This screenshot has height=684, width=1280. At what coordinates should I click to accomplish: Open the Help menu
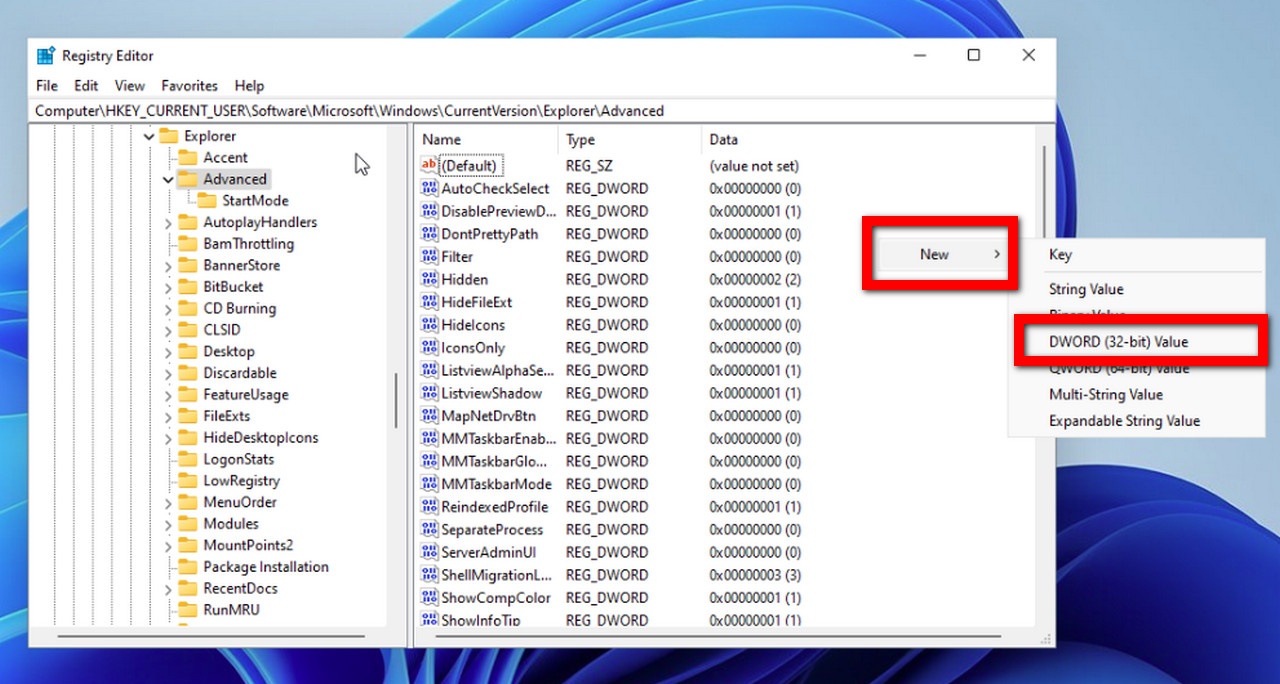point(249,86)
